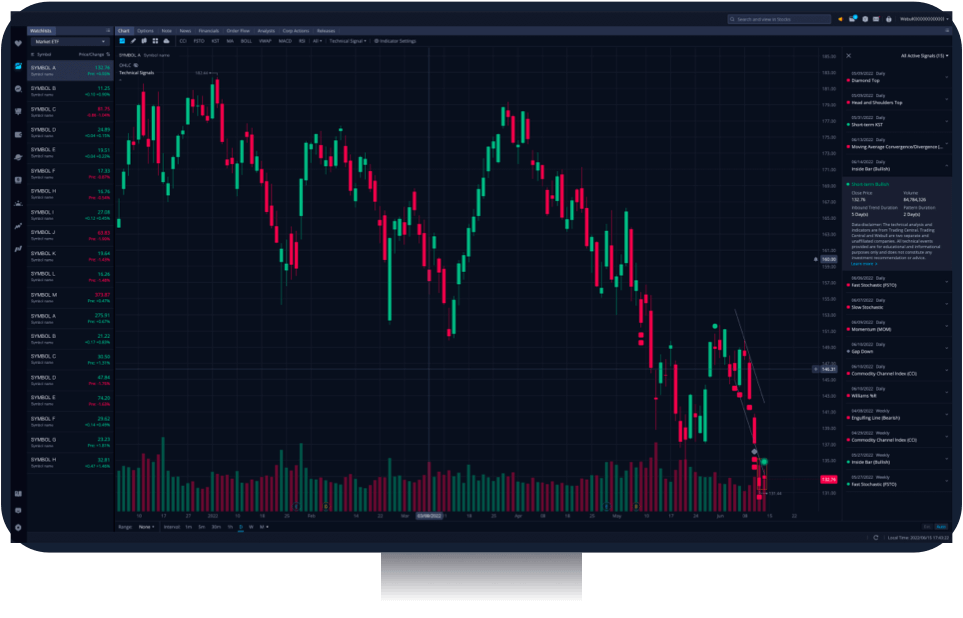Click the pencil drawing tool icon
The width and height of the screenshot is (963, 618).
pos(133,41)
